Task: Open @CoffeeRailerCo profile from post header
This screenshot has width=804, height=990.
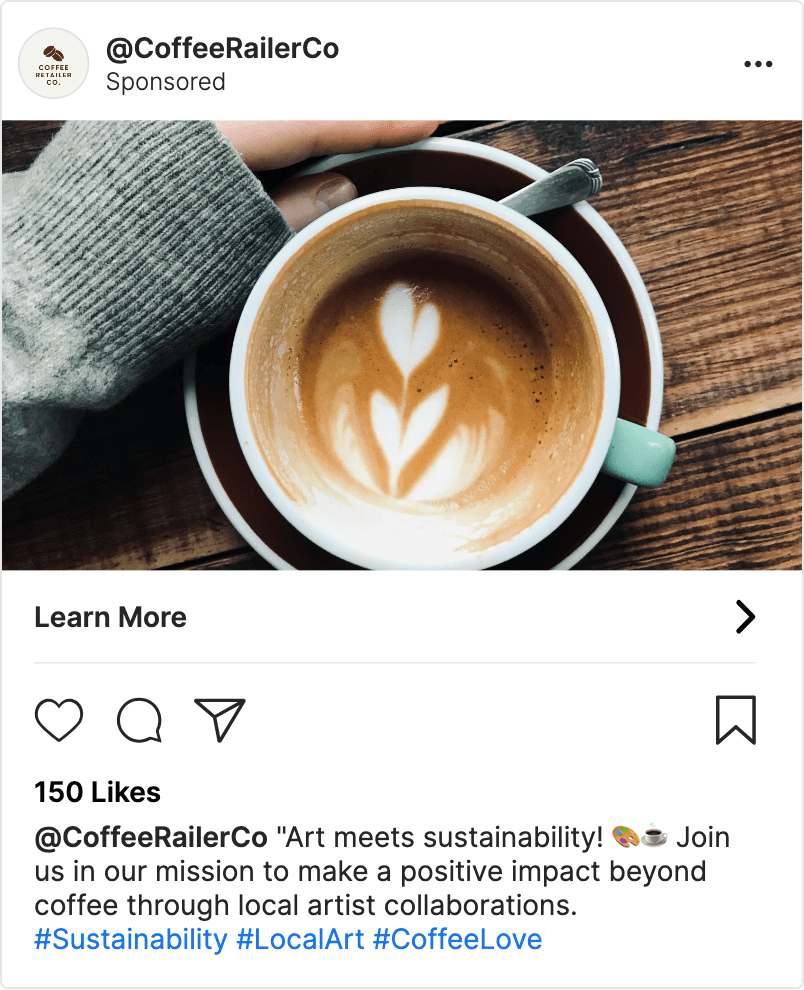Action: [222, 48]
